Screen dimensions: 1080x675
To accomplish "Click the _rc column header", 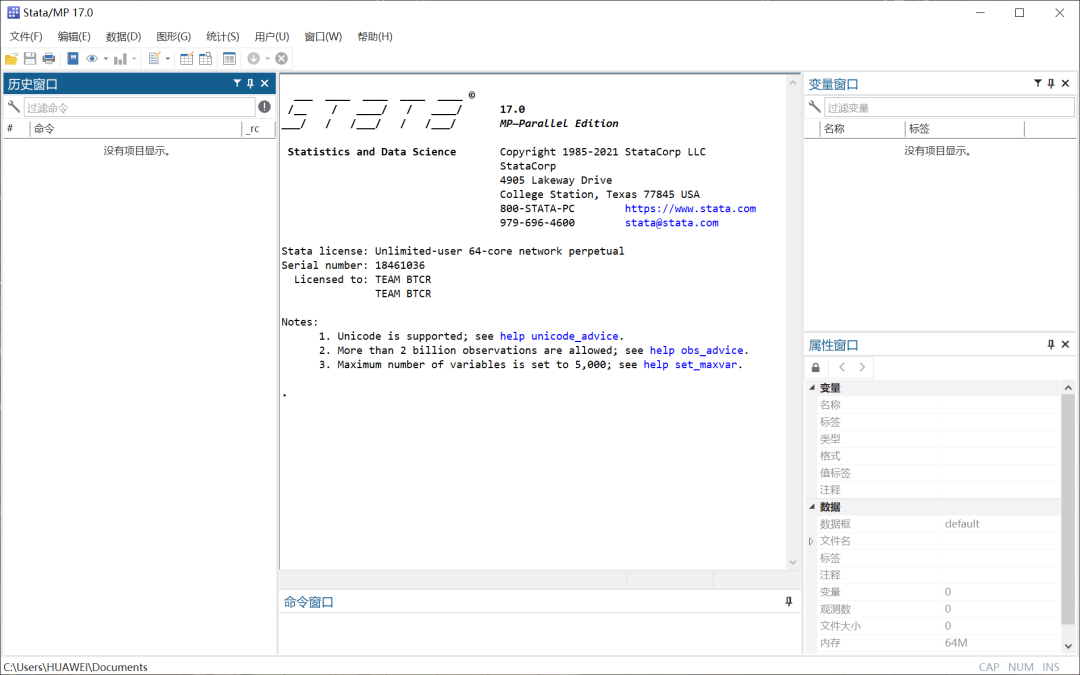I will coord(258,129).
